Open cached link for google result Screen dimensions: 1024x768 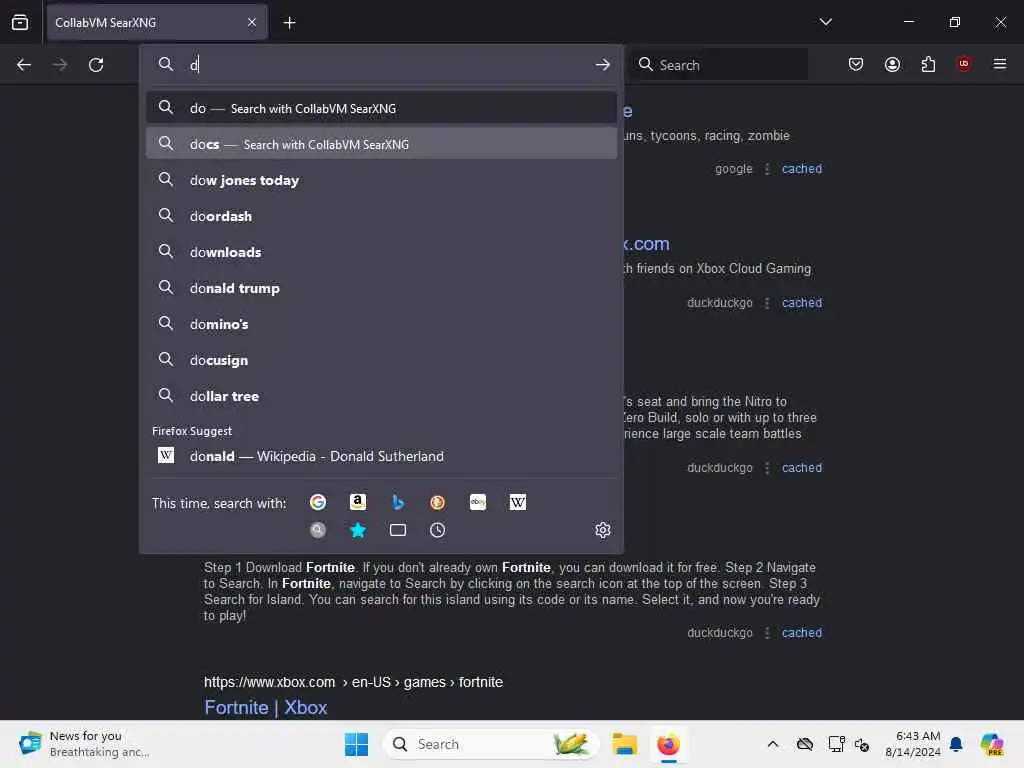click(802, 168)
